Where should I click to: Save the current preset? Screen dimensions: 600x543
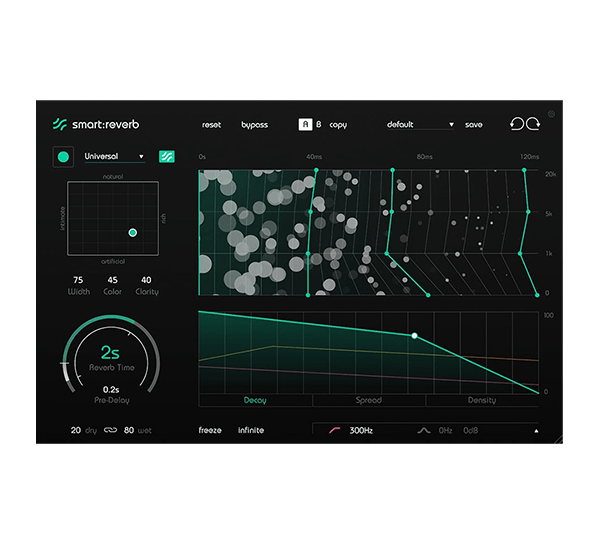(473, 125)
